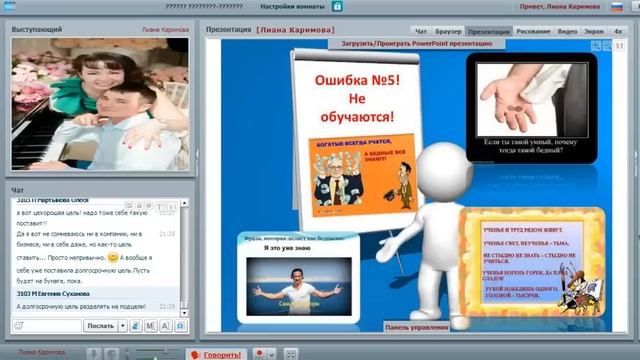Click the Говорить! talk button

click(216, 354)
